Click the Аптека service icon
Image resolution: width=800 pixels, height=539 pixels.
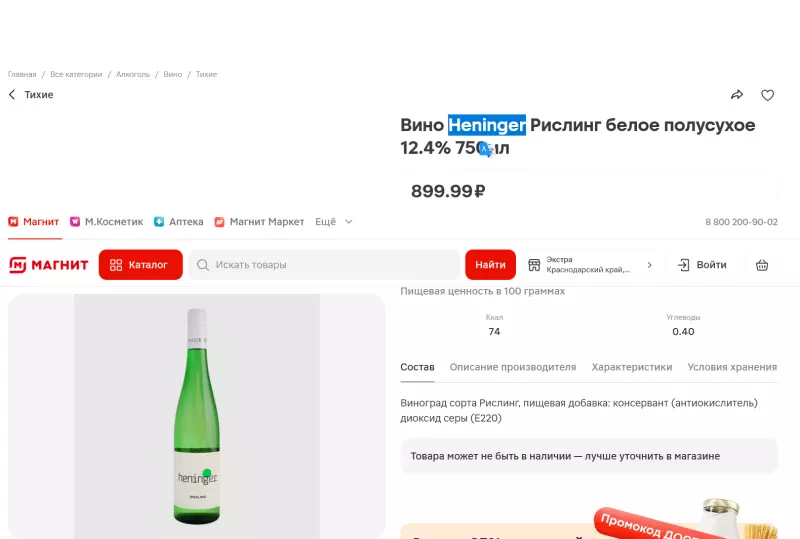coord(159,222)
